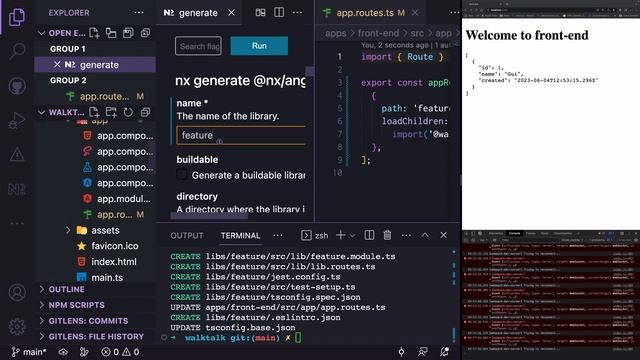Split the terminal panel
This screenshot has height=360, width=640.
pyautogui.click(x=369, y=235)
